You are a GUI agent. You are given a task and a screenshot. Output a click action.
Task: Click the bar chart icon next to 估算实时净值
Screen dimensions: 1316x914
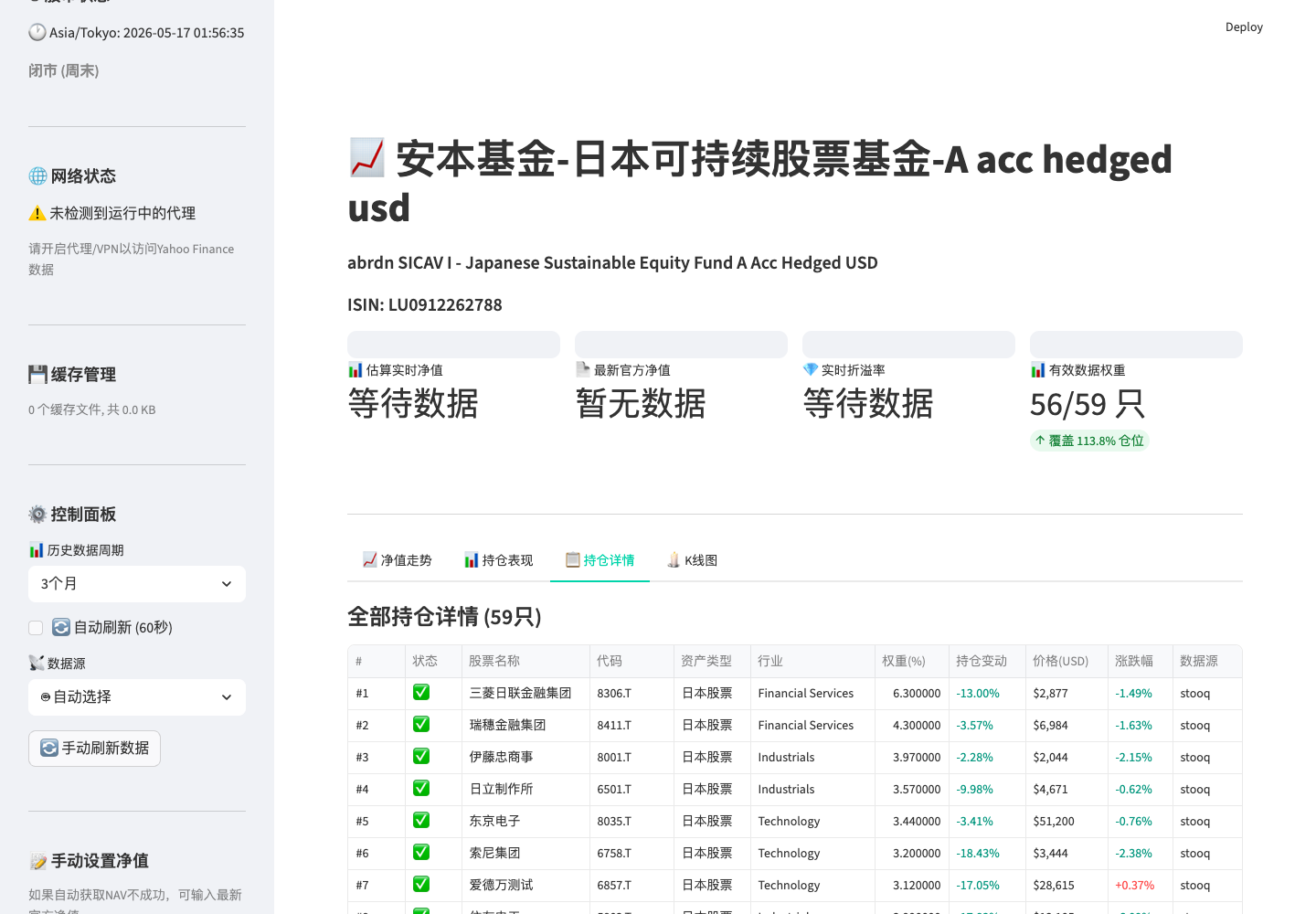(x=356, y=370)
